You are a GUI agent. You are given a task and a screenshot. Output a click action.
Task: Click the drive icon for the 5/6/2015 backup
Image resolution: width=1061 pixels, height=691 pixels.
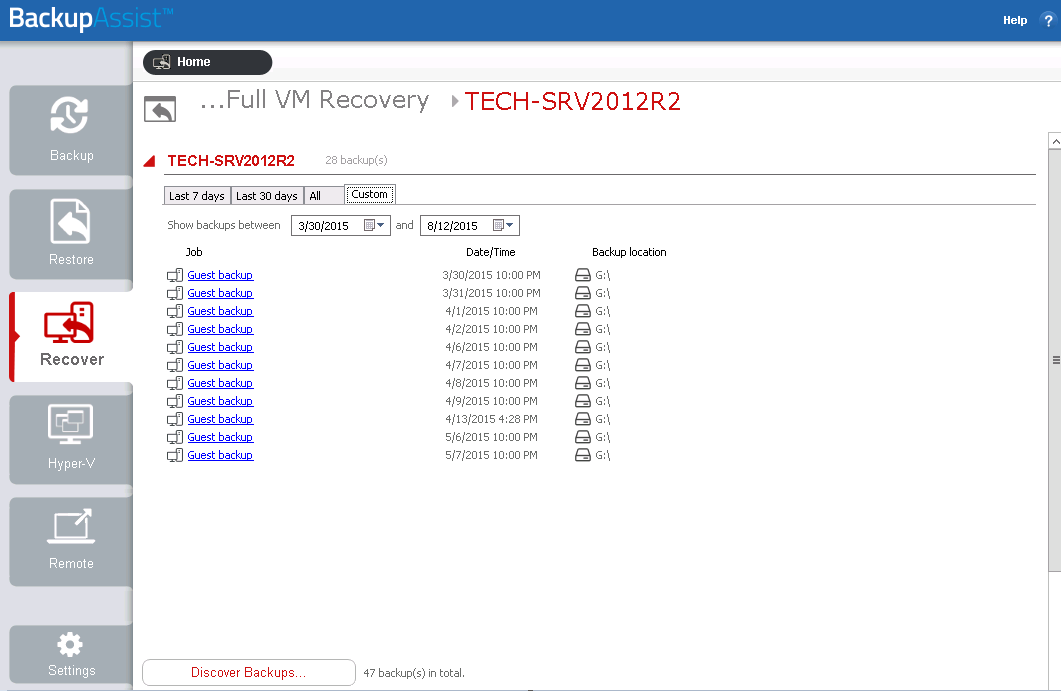click(x=583, y=437)
